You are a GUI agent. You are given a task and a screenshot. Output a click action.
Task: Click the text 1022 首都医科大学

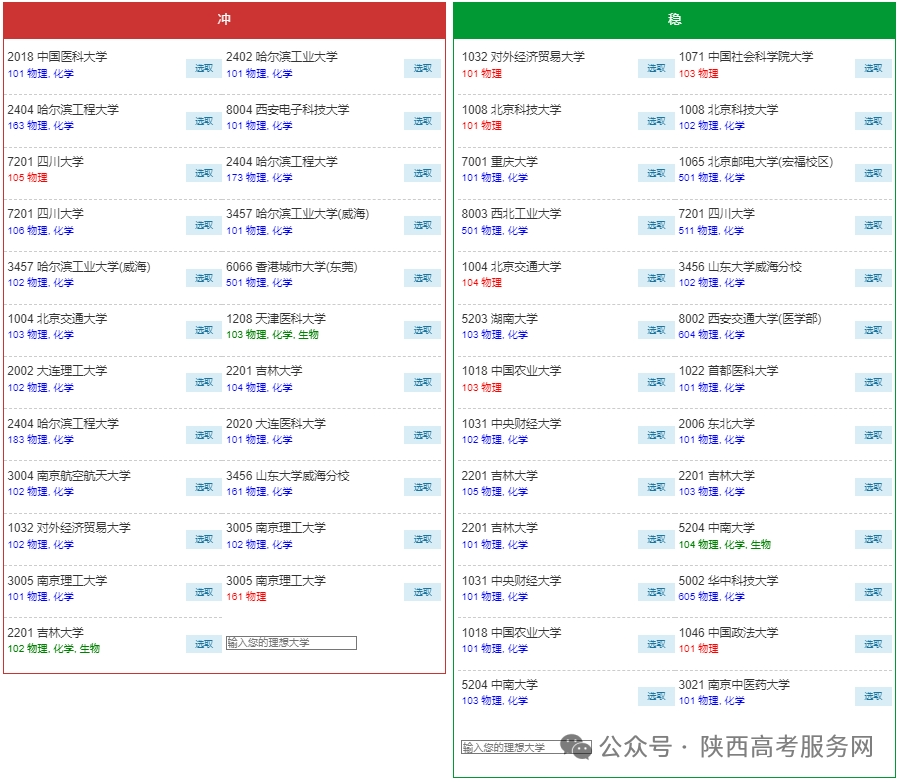click(x=729, y=371)
